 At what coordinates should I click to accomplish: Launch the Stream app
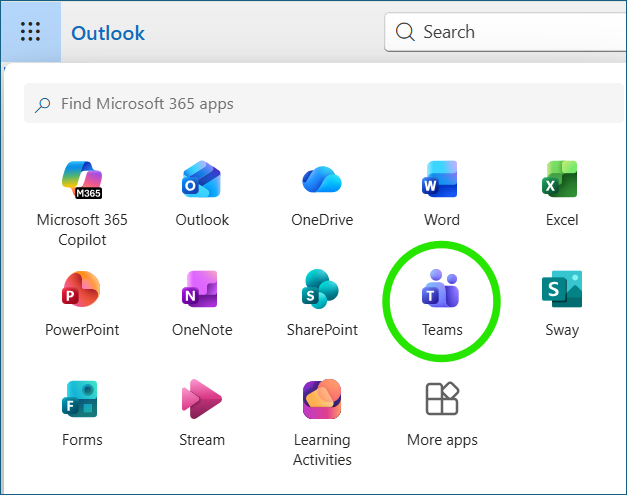(x=202, y=414)
